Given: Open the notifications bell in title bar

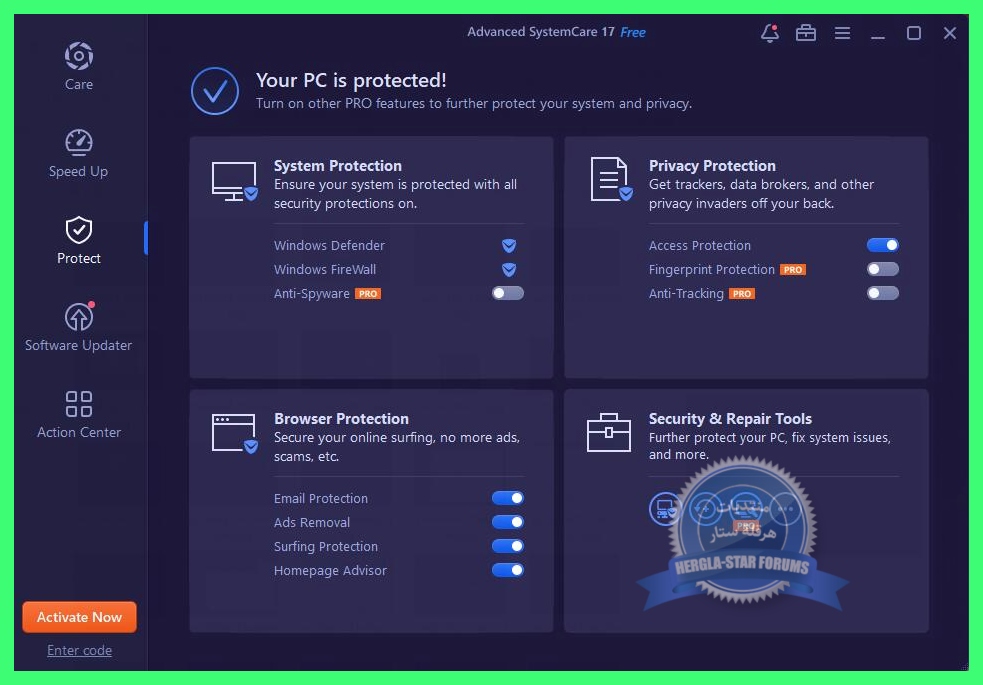Looking at the screenshot, I should click(770, 33).
